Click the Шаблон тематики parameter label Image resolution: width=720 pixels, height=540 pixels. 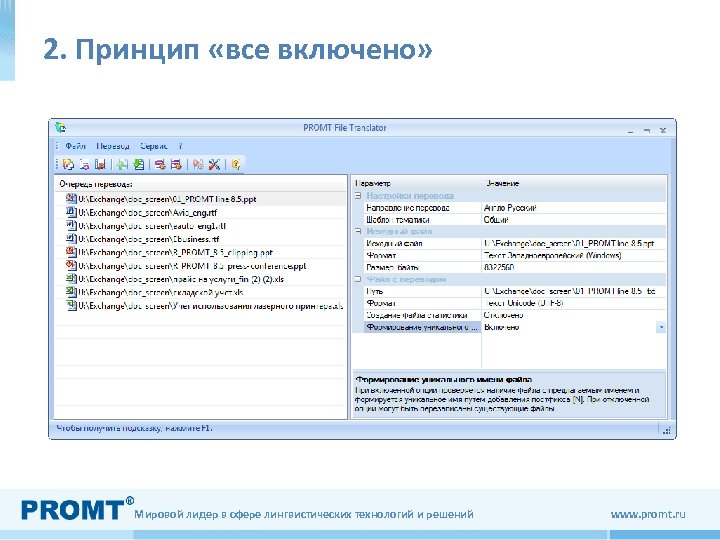[x=398, y=220]
